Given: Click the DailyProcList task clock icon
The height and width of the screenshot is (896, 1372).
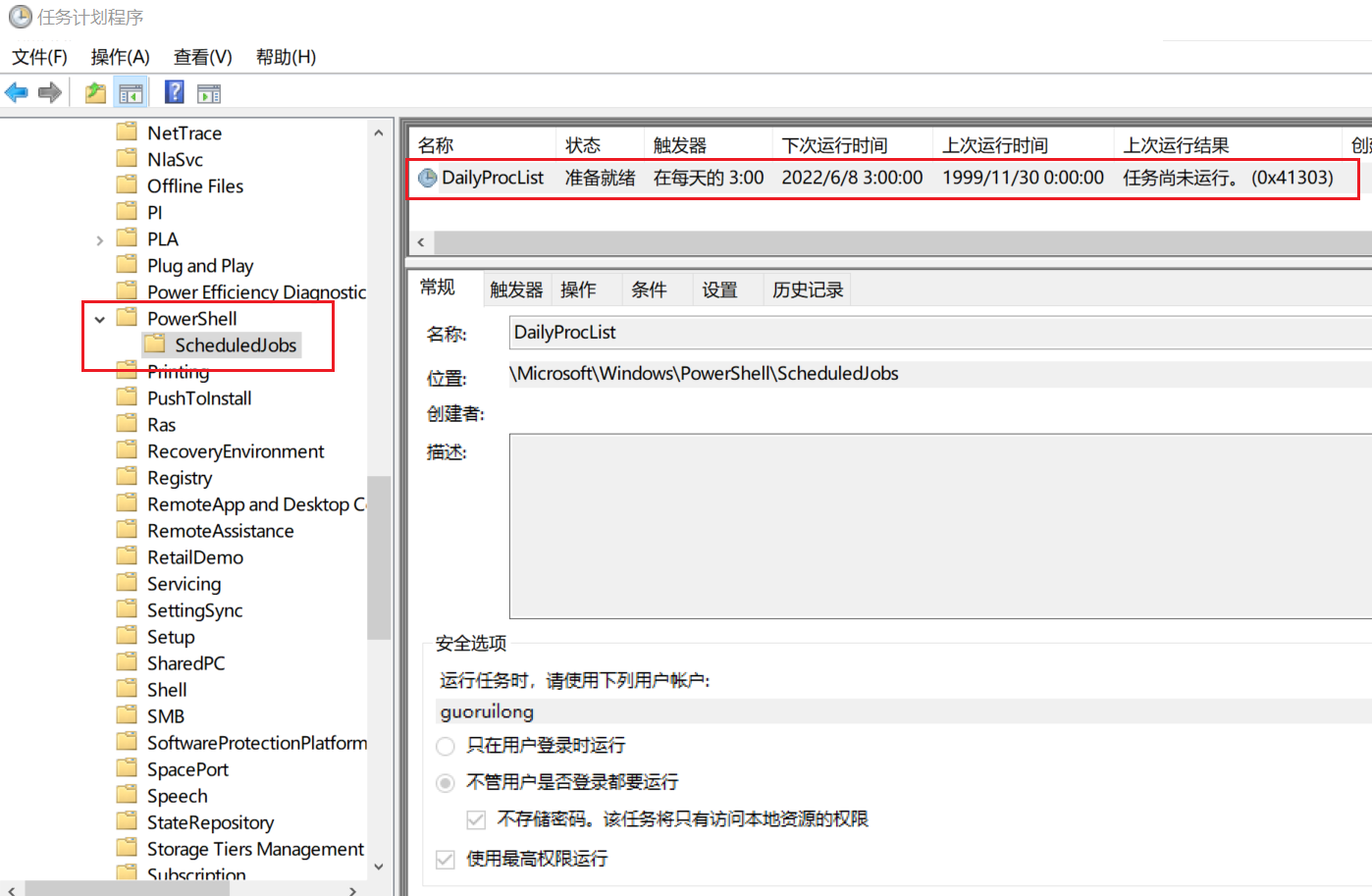Looking at the screenshot, I should pyautogui.click(x=428, y=178).
